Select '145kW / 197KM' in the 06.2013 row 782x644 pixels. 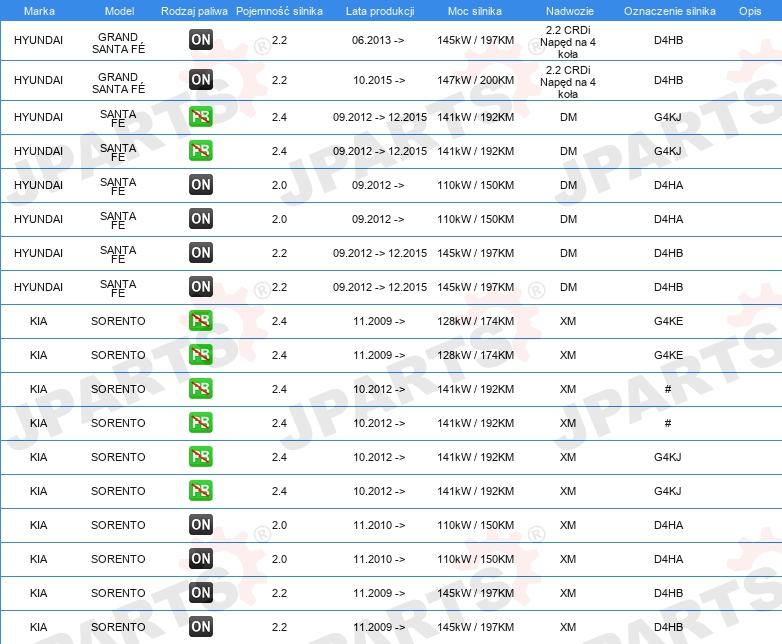[476, 40]
